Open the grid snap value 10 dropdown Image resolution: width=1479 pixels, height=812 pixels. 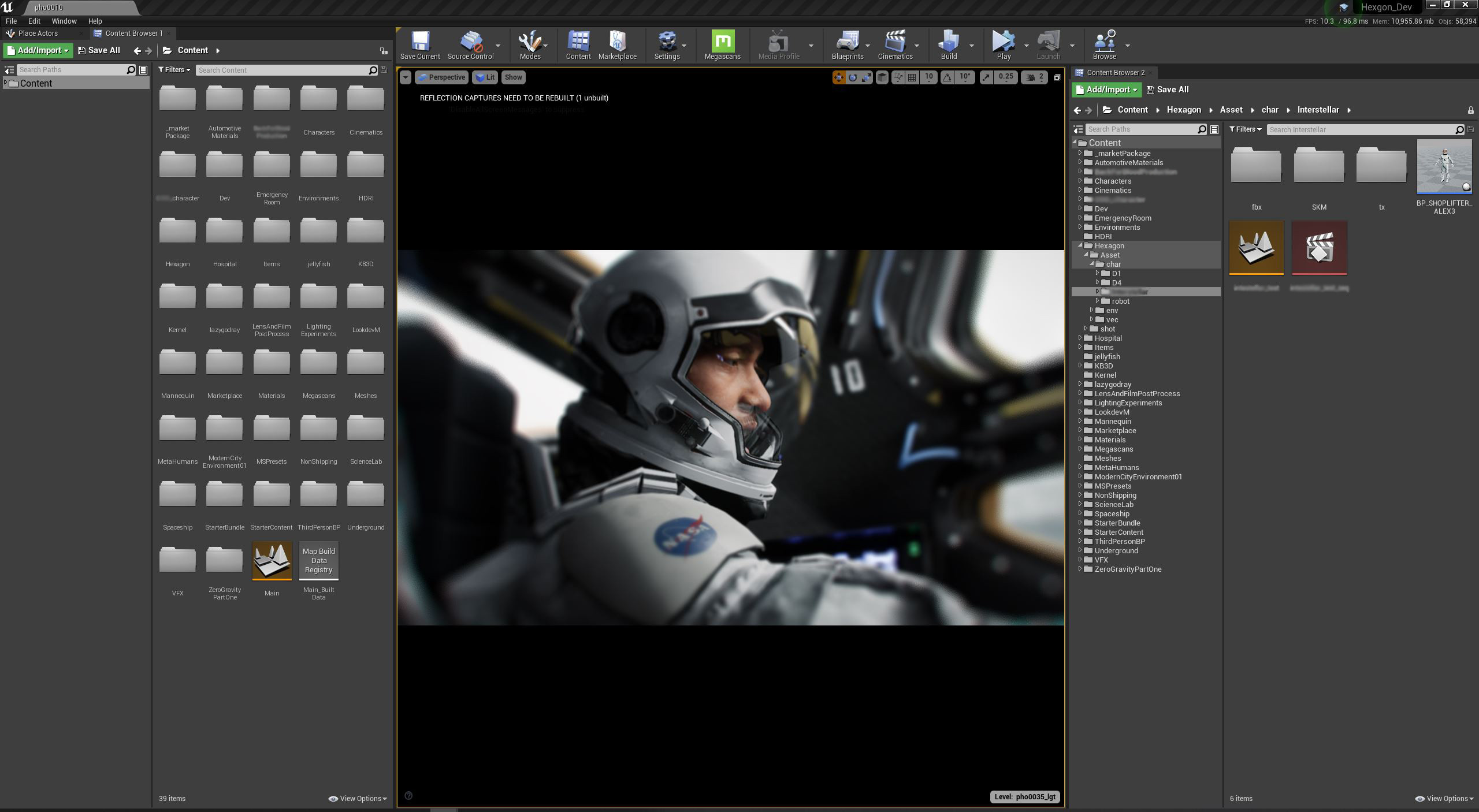(928, 77)
